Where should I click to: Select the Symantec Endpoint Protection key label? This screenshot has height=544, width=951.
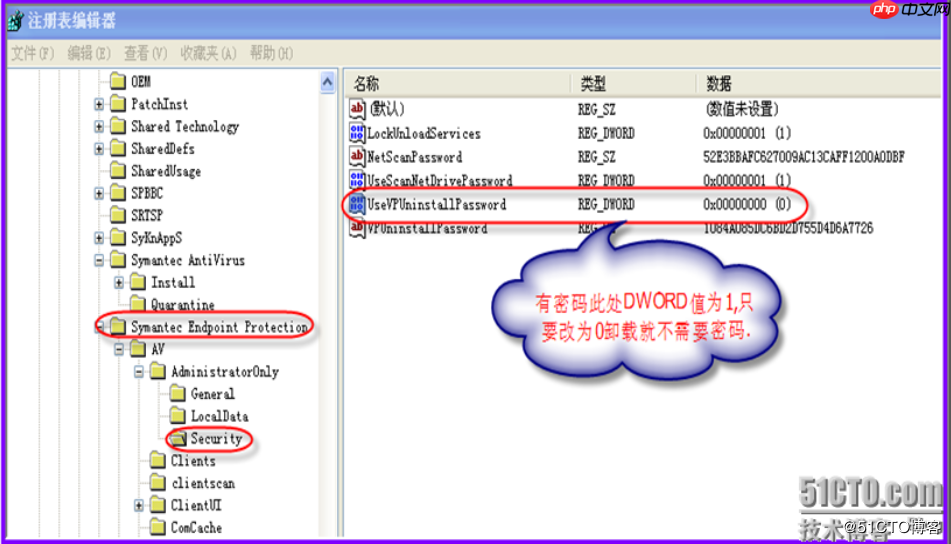pos(220,327)
